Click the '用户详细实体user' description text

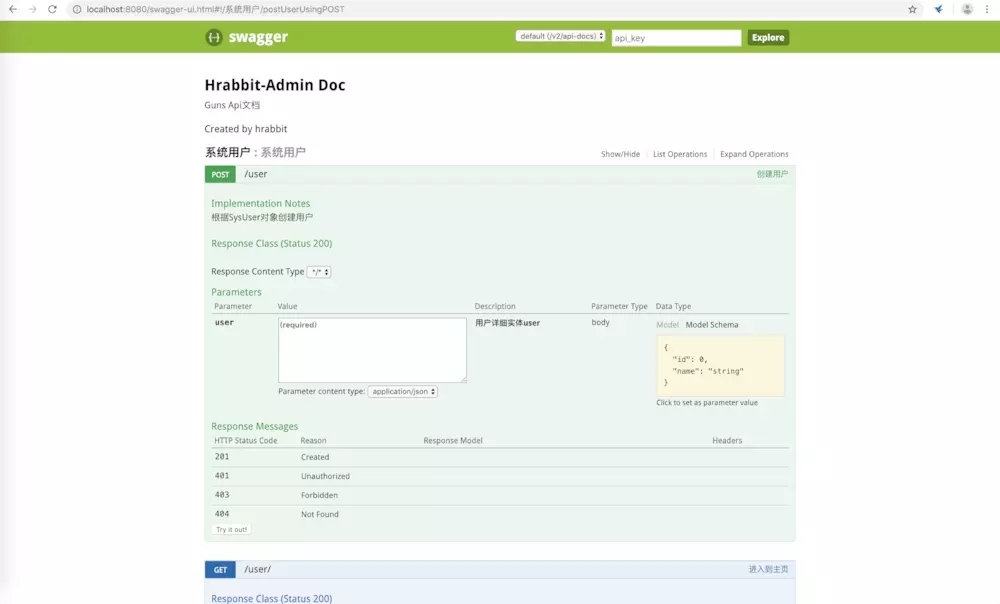[x=508, y=323]
